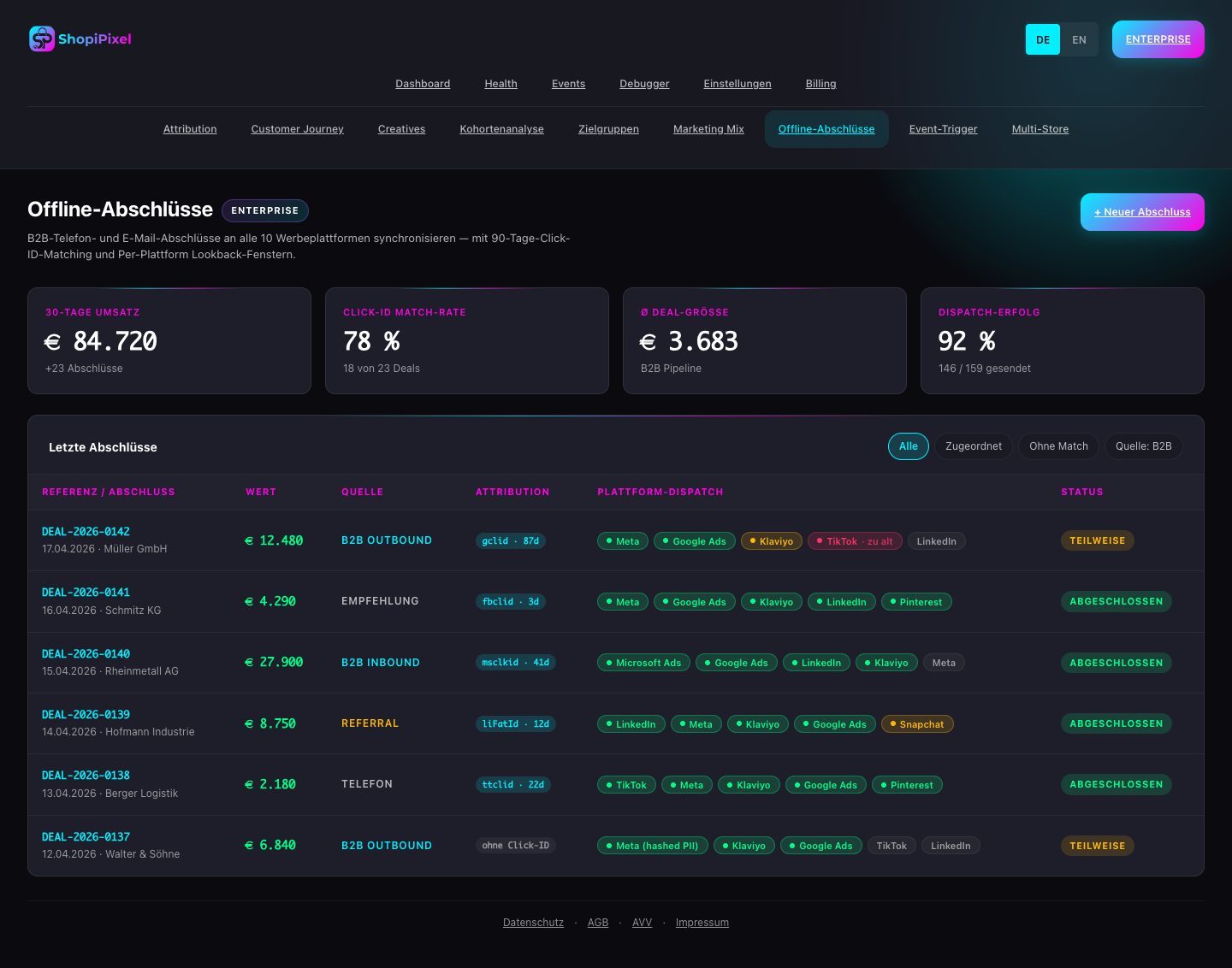Click Pinterest chip in DEAL-2026-0141 row

tap(916, 602)
